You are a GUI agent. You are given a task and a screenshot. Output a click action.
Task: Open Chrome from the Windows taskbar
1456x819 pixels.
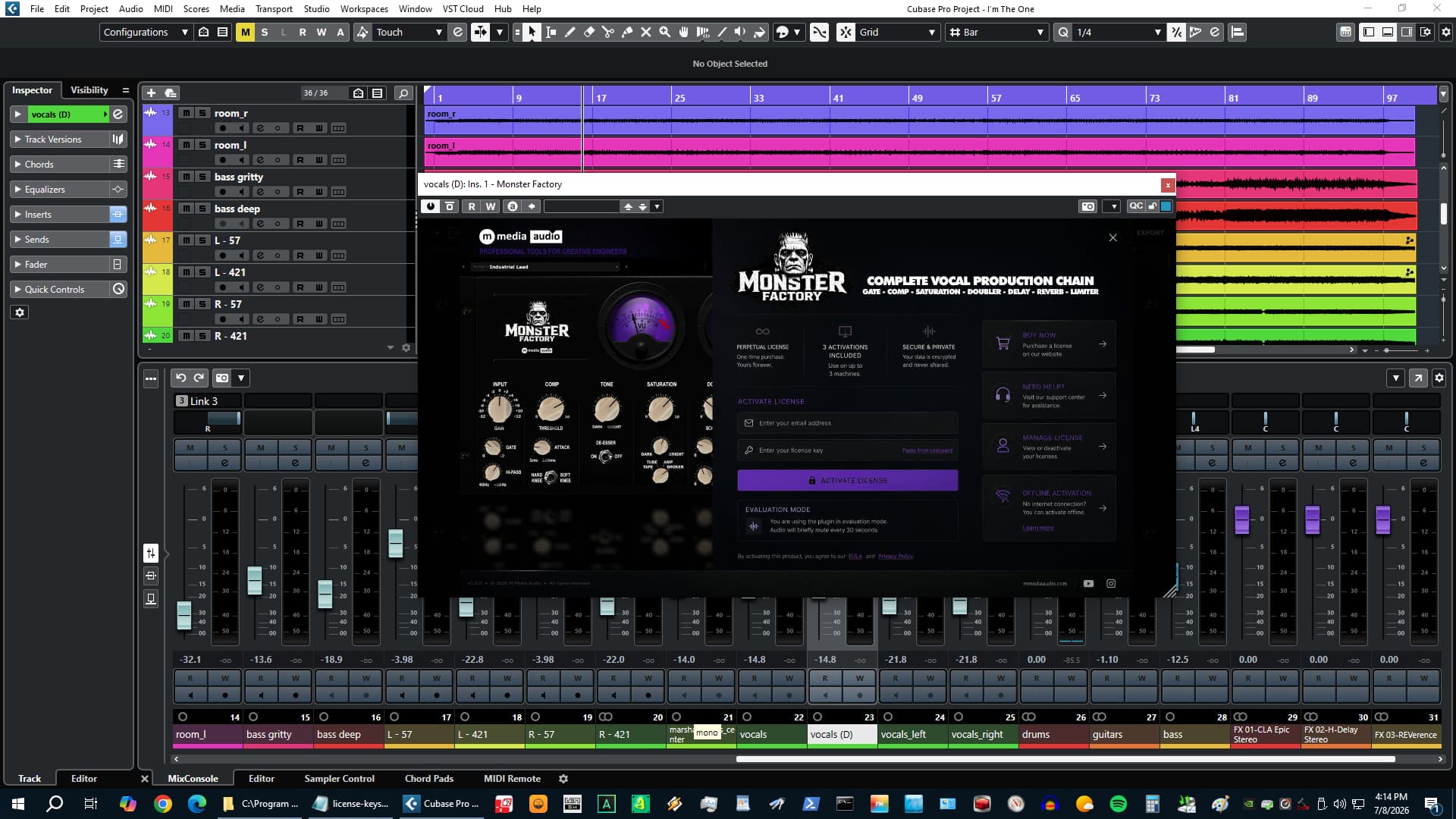tap(162, 804)
